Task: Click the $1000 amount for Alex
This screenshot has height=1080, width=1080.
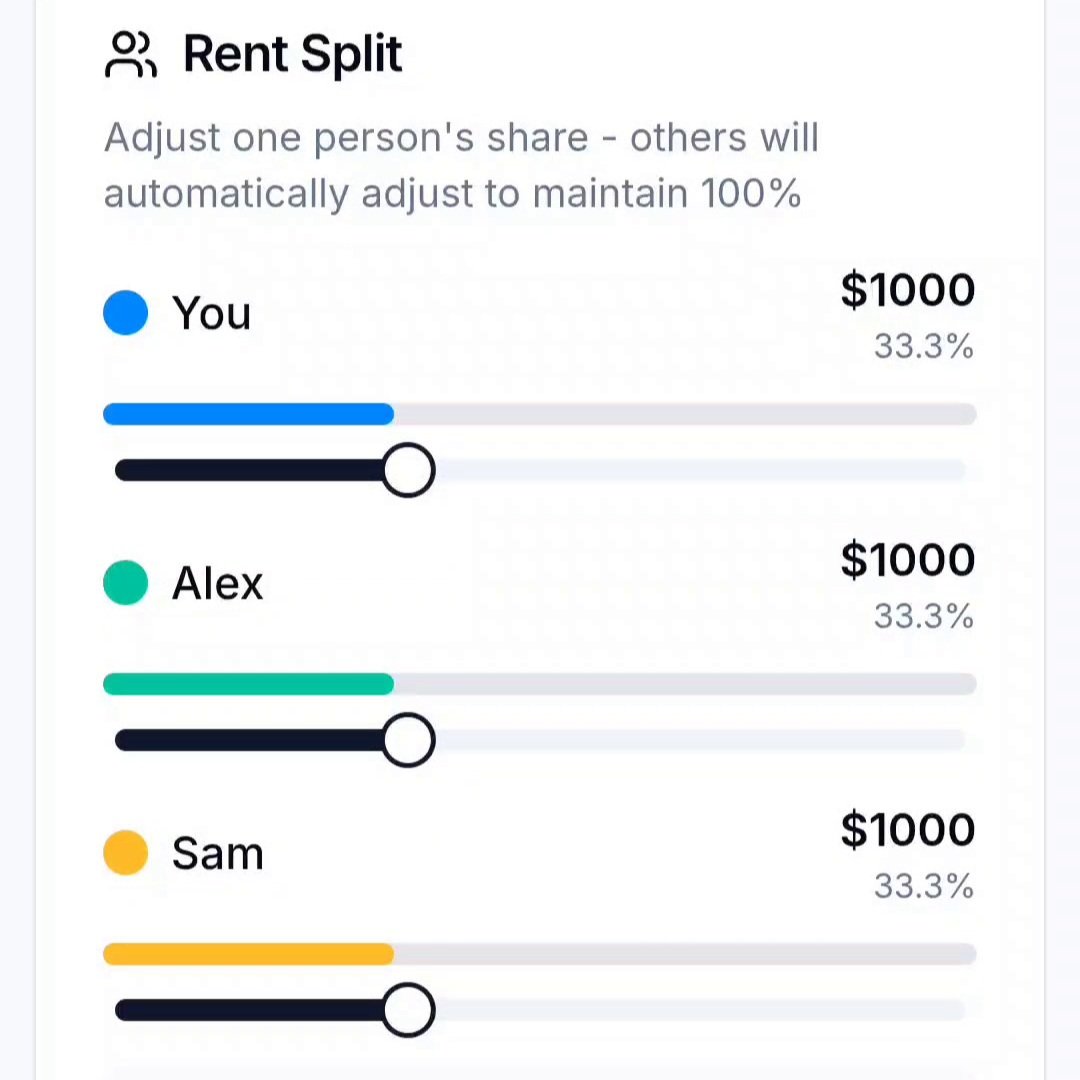Action: (908, 560)
